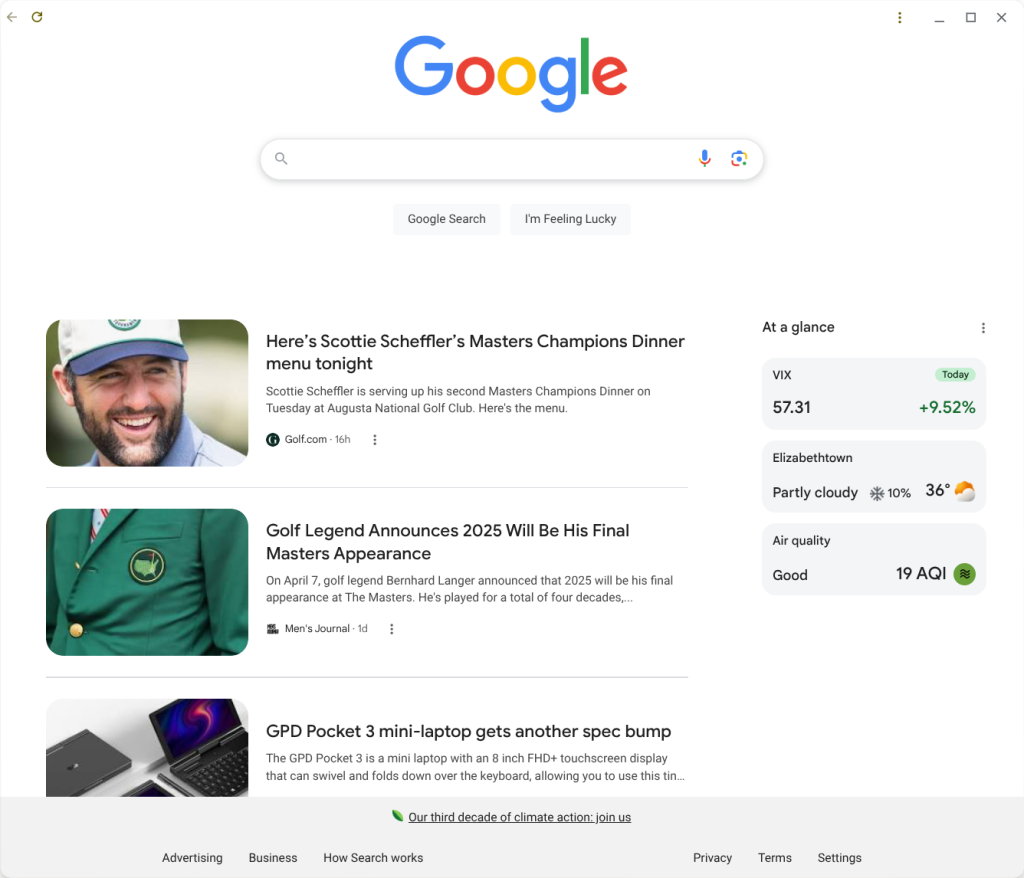The height and width of the screenshot is (878, 1024).
Task: Start voice search with microphone icon
Action: [x=704, y=159]
